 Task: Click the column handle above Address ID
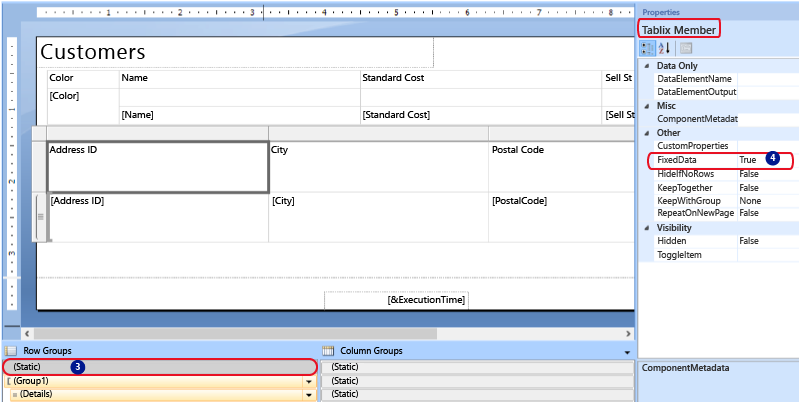(x=157, y=133)
